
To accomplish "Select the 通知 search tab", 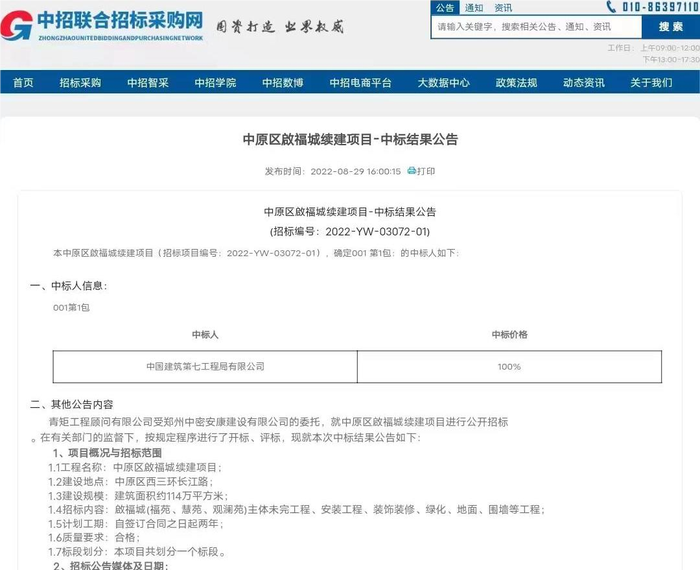I will (474, 8).
